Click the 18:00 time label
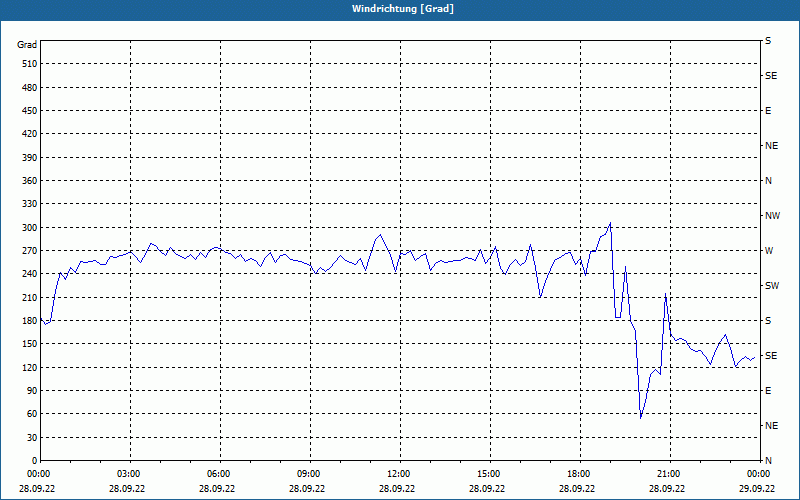800x500 pixels. tap(579, 474)
